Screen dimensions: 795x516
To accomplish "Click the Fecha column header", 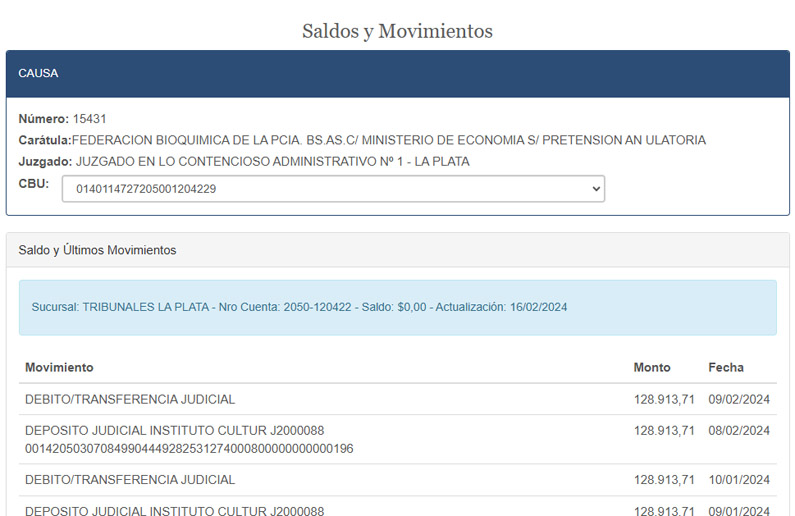I will pos(726,367).
